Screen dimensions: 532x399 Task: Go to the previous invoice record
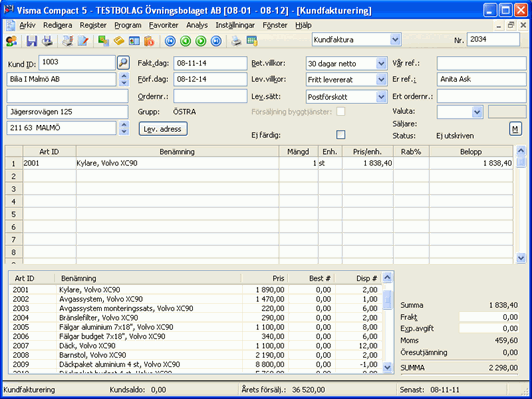(x=185, y=41)
